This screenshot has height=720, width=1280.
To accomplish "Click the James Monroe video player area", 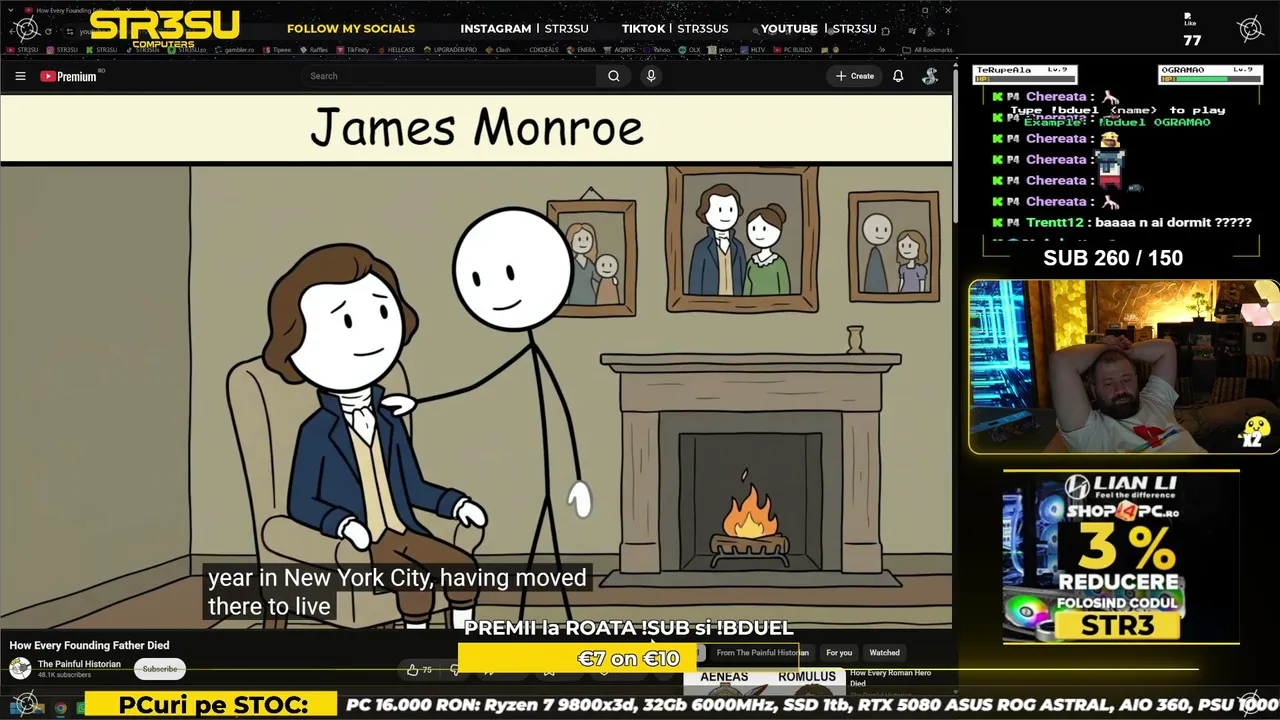I will [476, 360].
